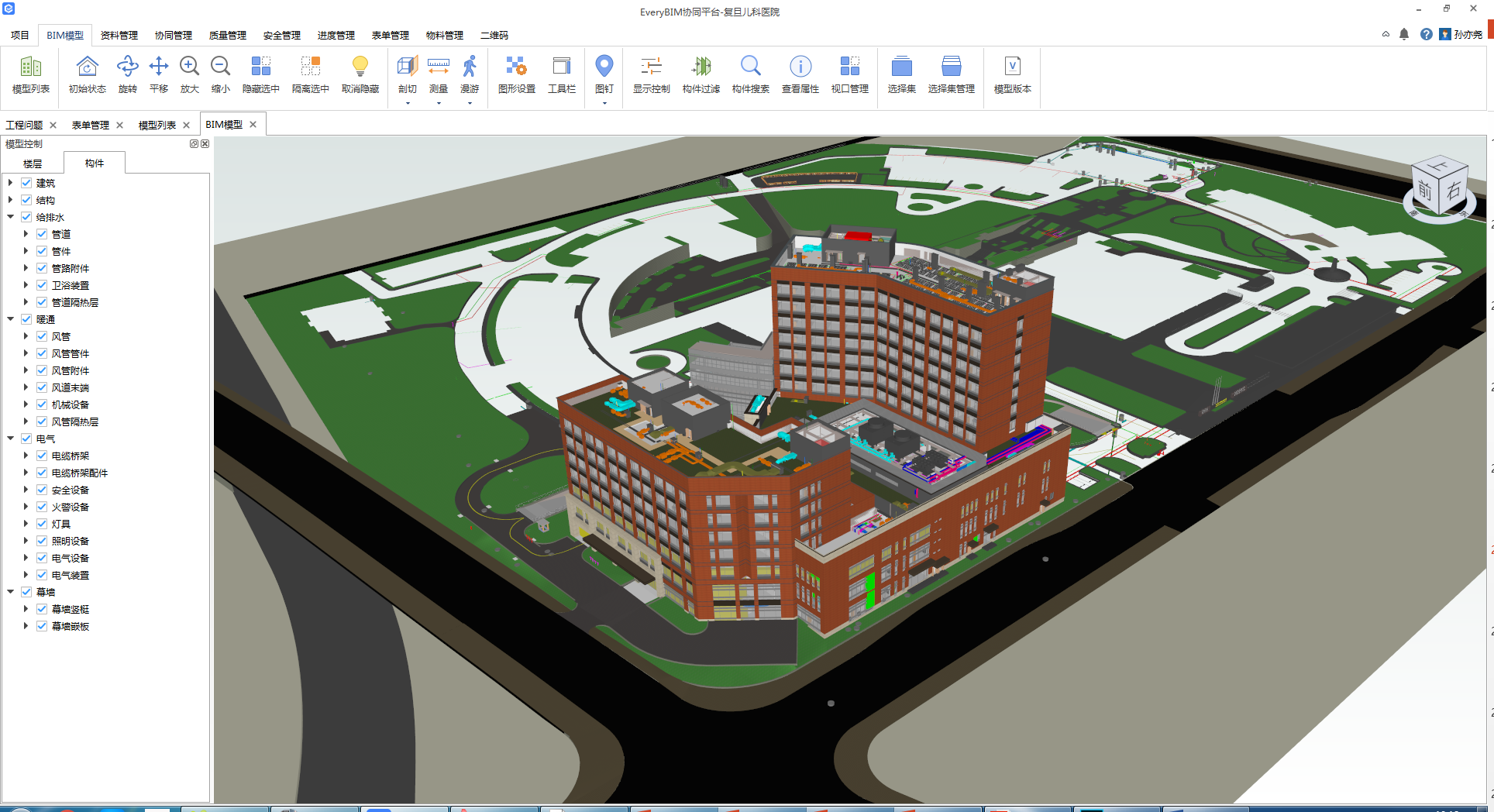This screenshot has width=1494, height=812.
Task: Open the 协同管理 ribbon tab
Action: 174,36
